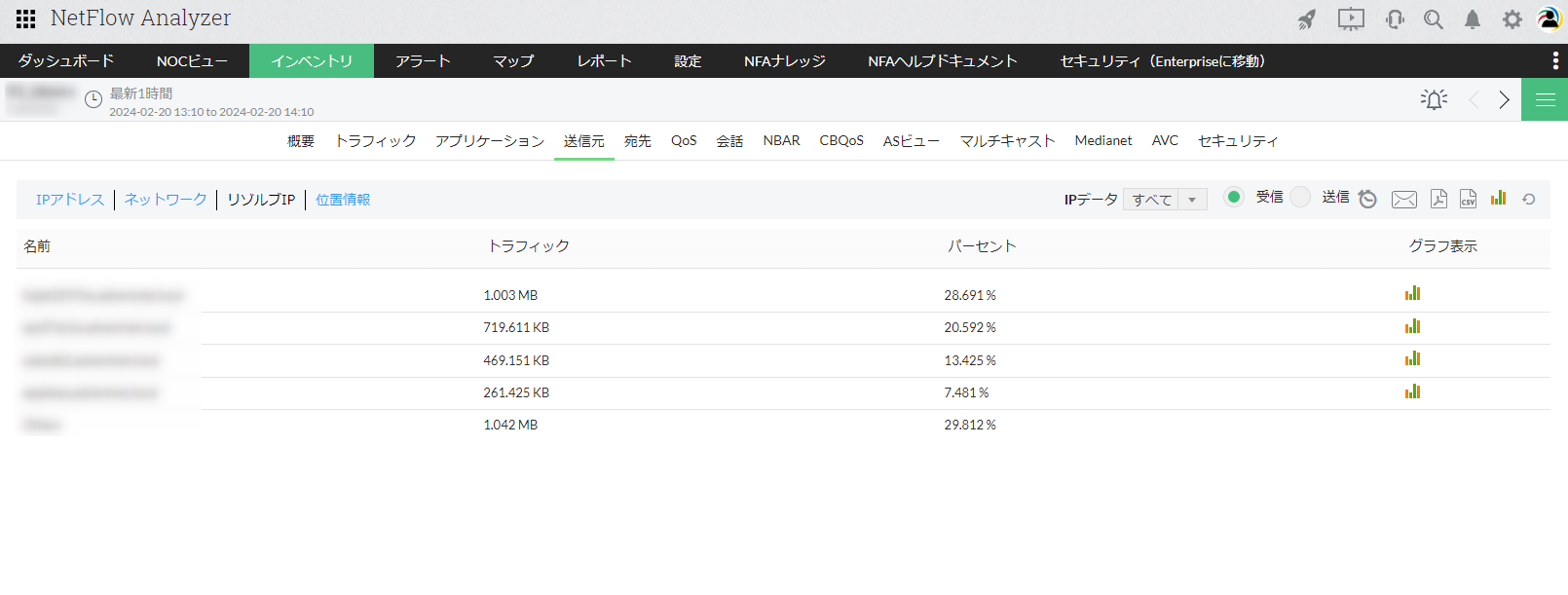Image resolution: width=1568 pixels, height=595 pixels.
Task: Click the 位置情報 link
Action: click(x=343, y=200)
